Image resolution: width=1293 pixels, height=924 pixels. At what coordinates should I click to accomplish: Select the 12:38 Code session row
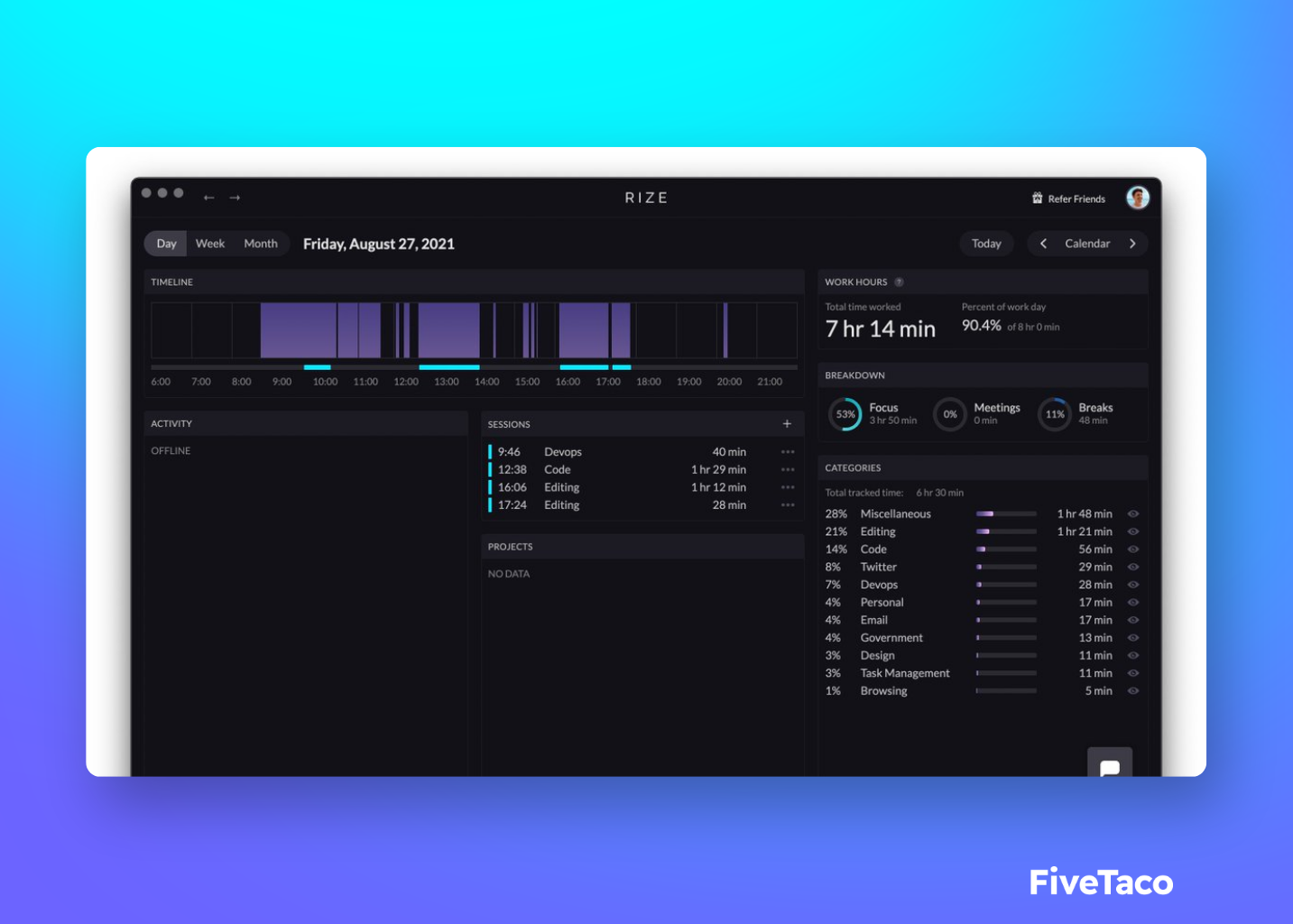pyautogui.click(x=642, y=470)
